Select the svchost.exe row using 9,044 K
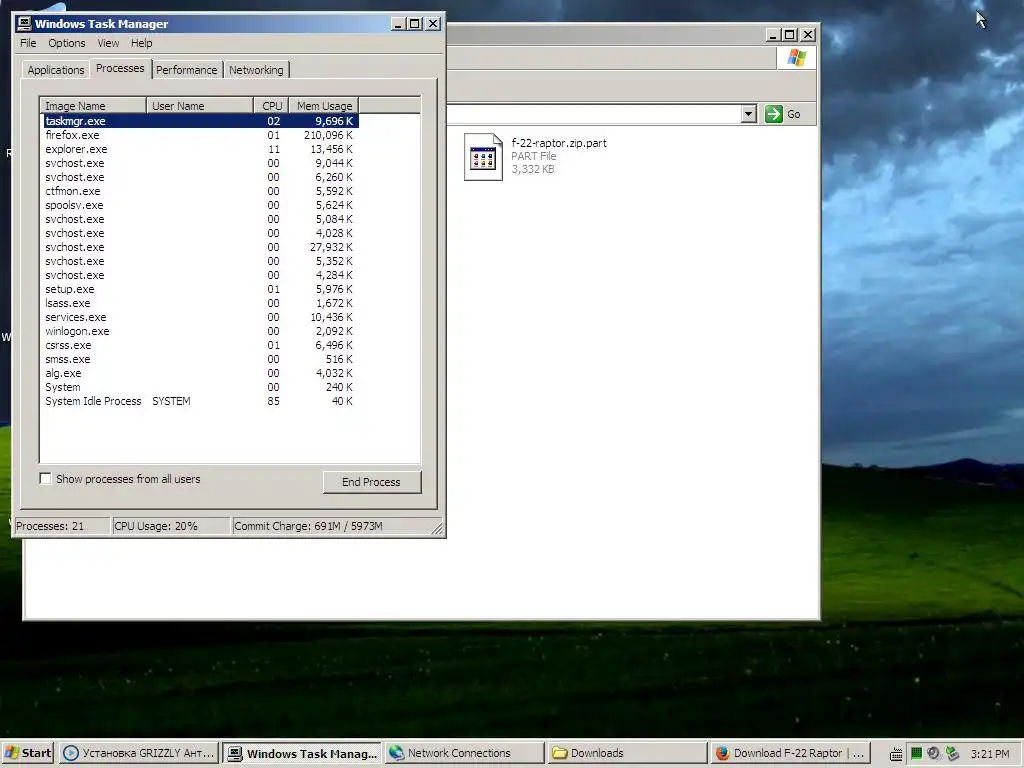The width and height of the screenshot is (1024, 768). (x=200, y=163)
